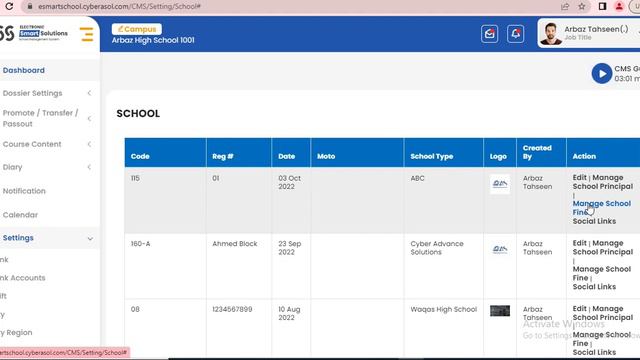Open the Chrome profile avatar icon

point(619,7)
